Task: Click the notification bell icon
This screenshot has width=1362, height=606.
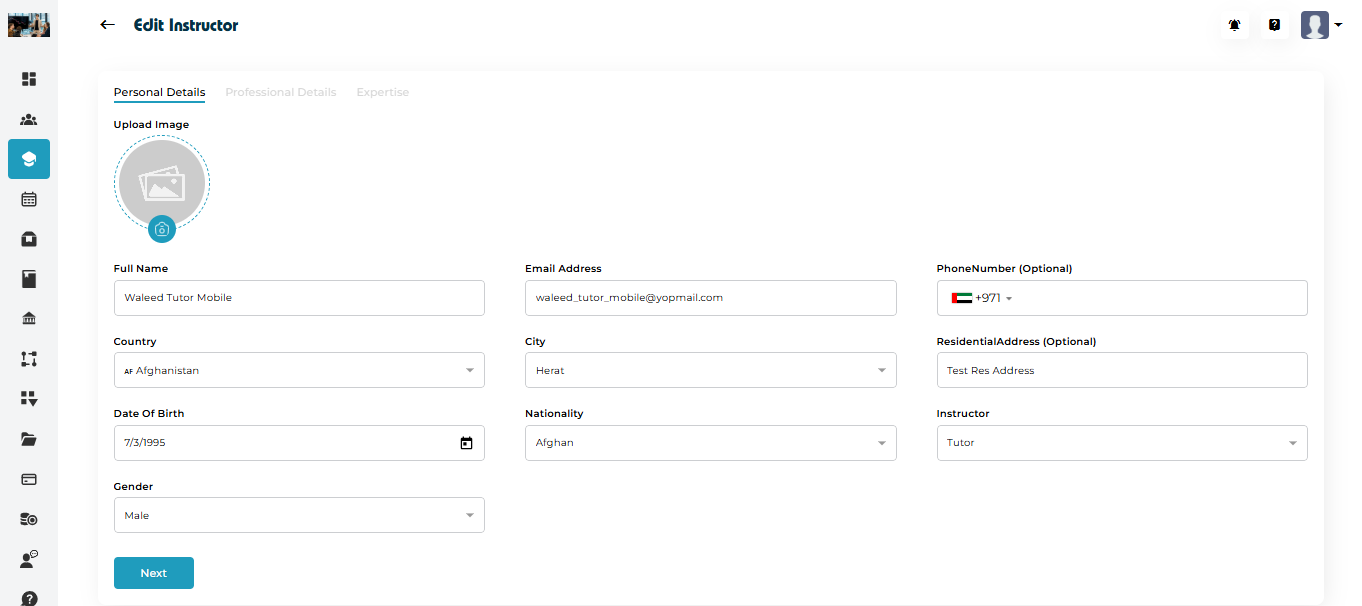Action: (x=1235, y=25)
